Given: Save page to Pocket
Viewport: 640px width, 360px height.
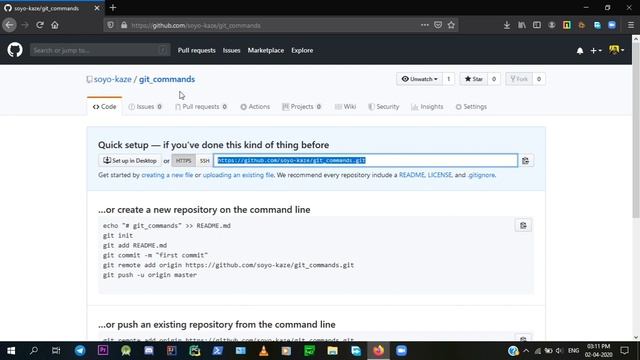Looking at the screenshot, I should click(x=438, y=25).
